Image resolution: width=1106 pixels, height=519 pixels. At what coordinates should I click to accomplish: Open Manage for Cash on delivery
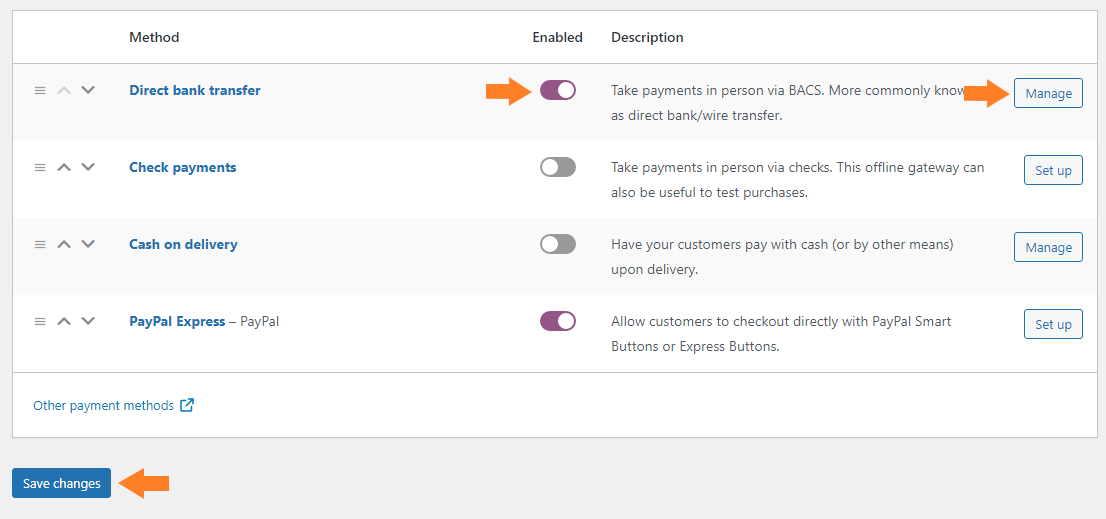(1048, 247)
